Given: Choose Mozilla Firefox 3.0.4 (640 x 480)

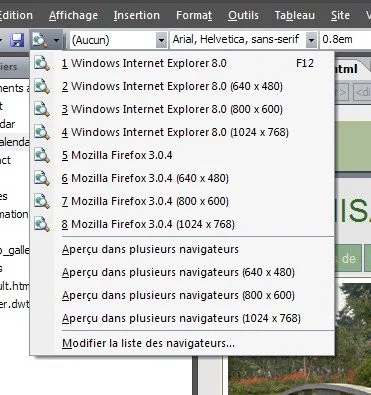Looking at the screenshot, I should pyautogui.click(x=182, y=178).
